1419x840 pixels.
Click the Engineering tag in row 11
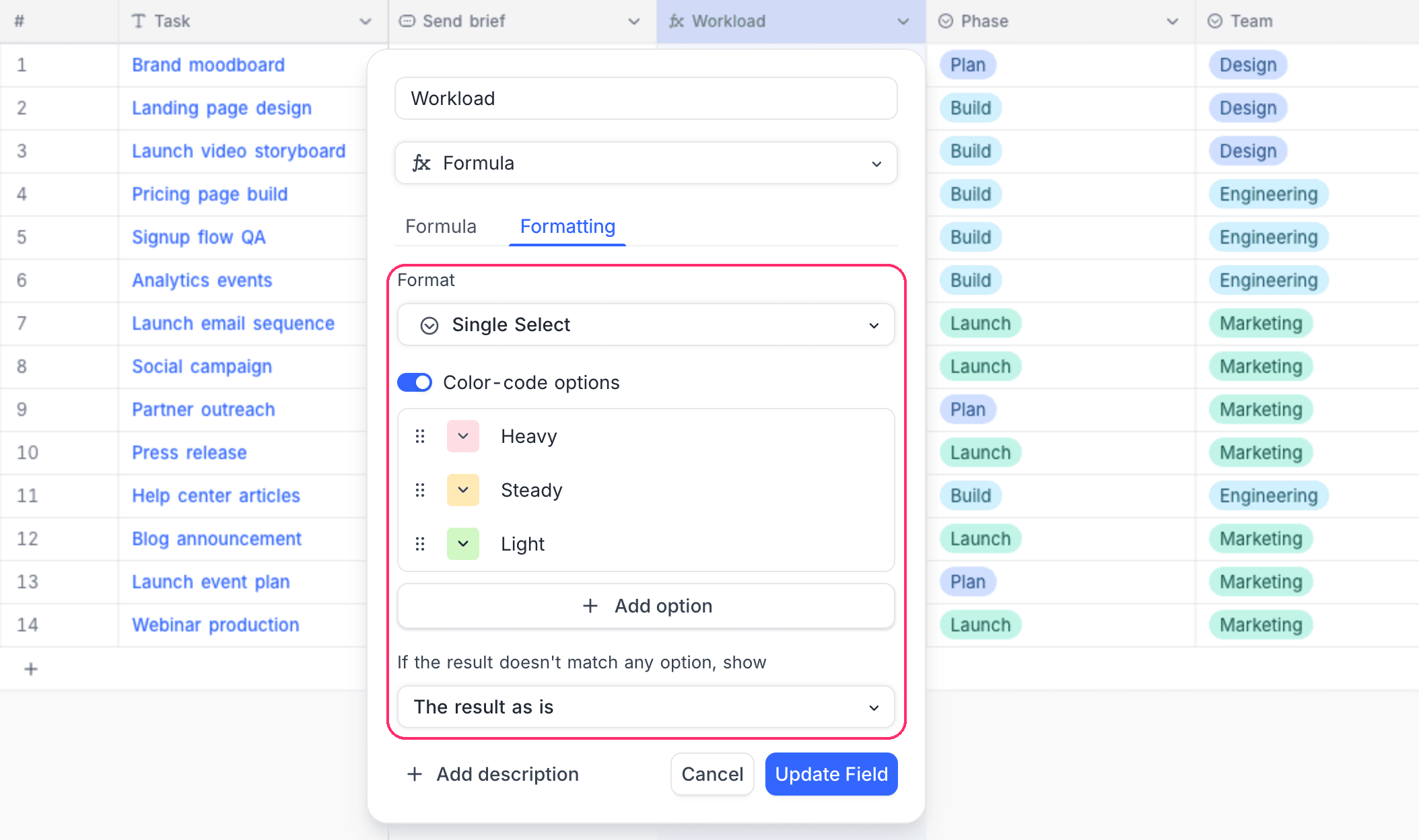coord(1269,495)
